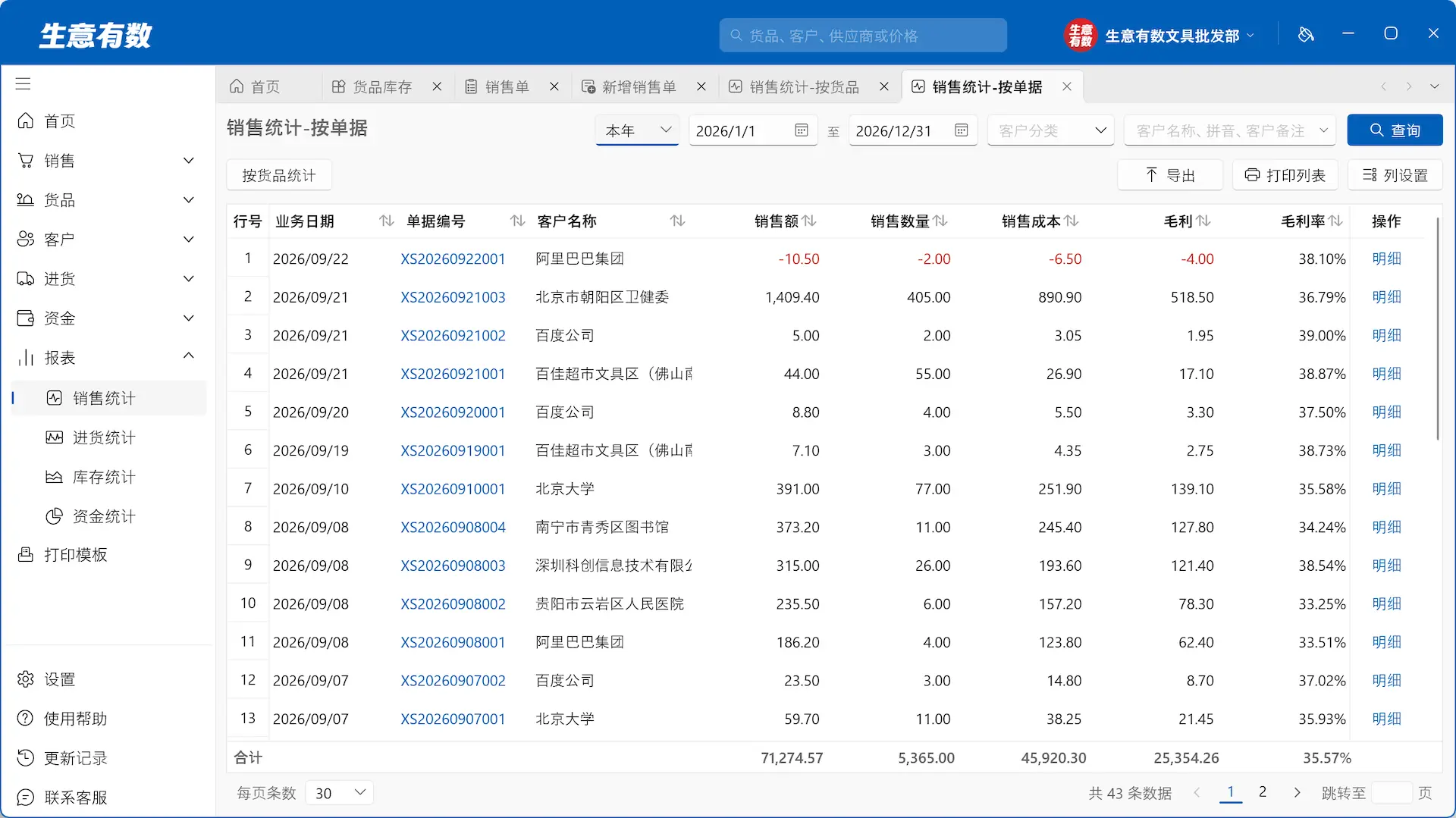Sort by 销售额 column sort icon

click(809, 221)
